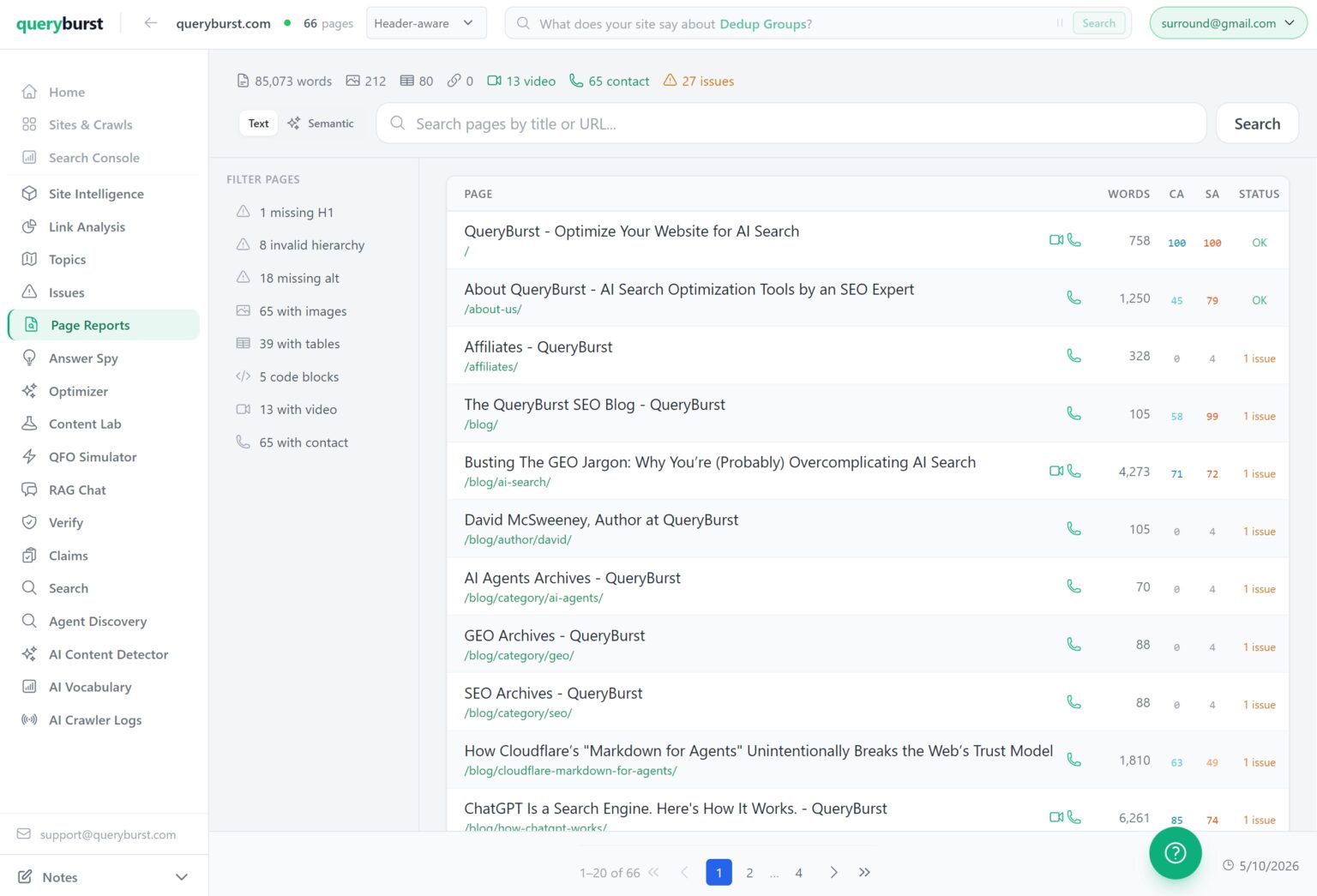Expand the Notes panel chevron

point(181,877)
